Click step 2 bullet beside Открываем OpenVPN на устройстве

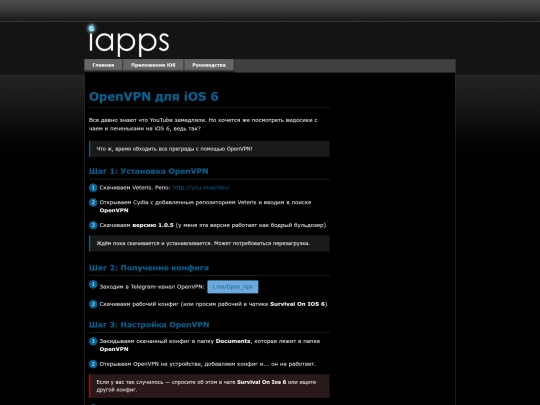(x=93, y=364)
